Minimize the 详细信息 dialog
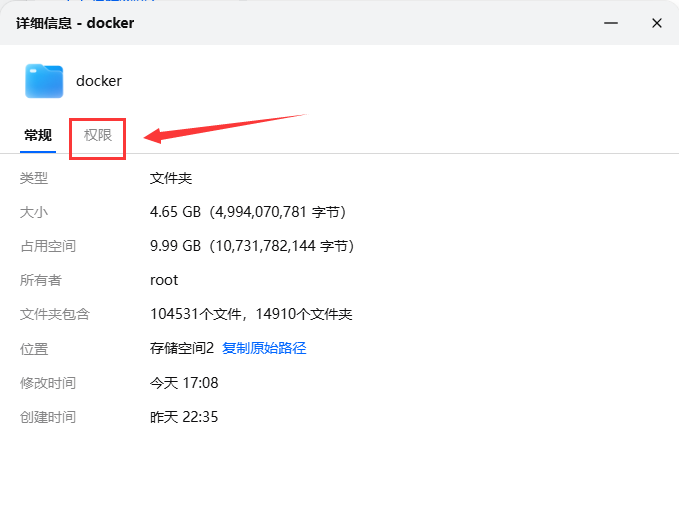 pos(611,23)
